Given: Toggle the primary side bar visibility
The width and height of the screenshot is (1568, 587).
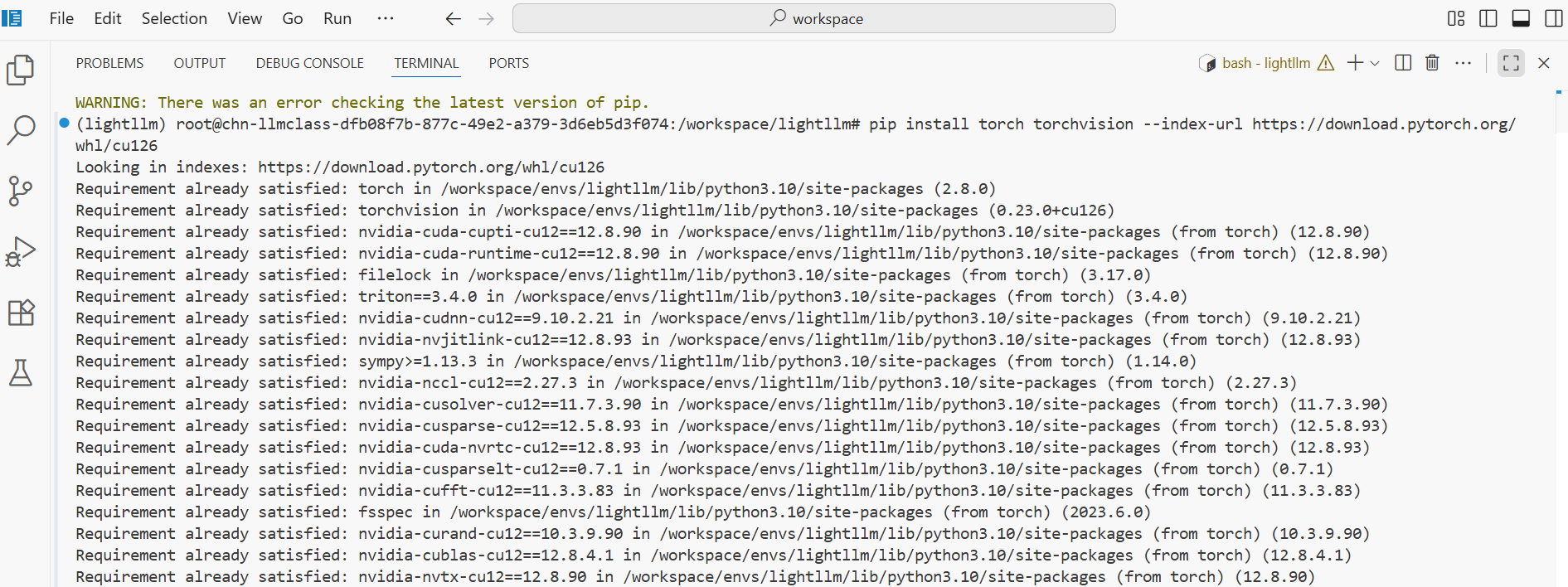Looking at the screenshot, I should (x=1488, y=18).
